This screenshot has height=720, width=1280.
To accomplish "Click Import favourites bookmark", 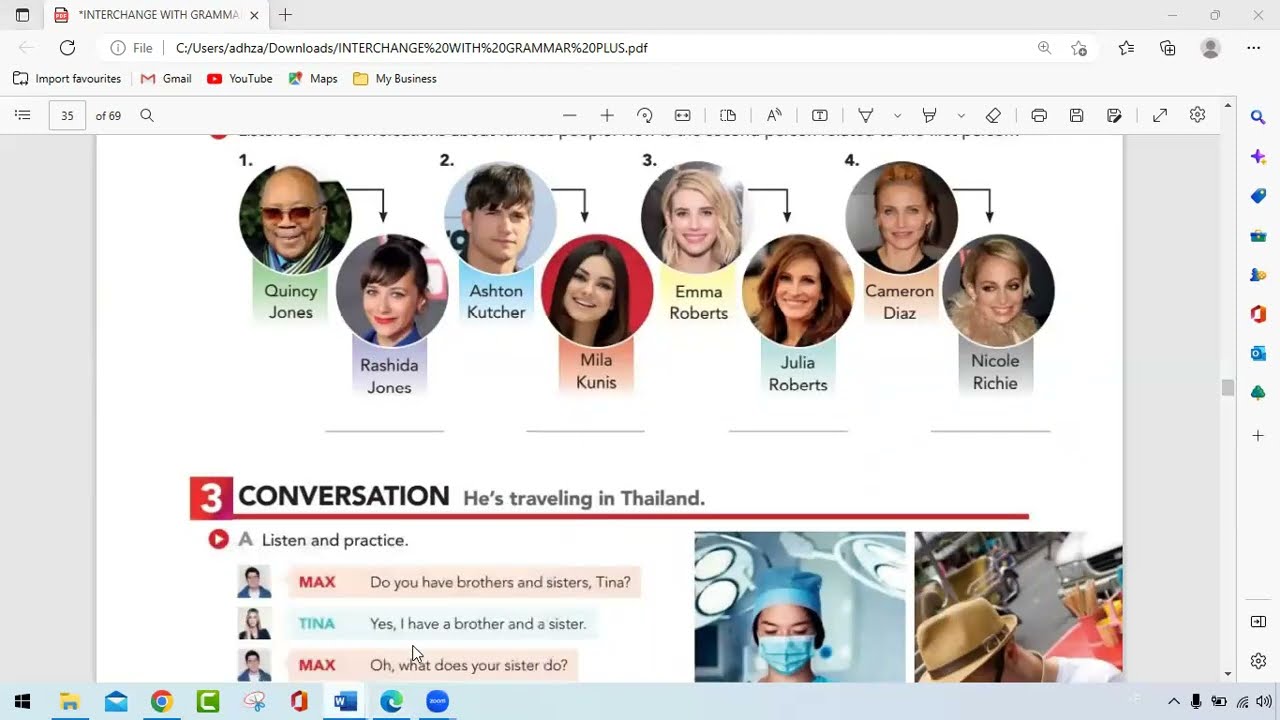I will tap(67, 79).
